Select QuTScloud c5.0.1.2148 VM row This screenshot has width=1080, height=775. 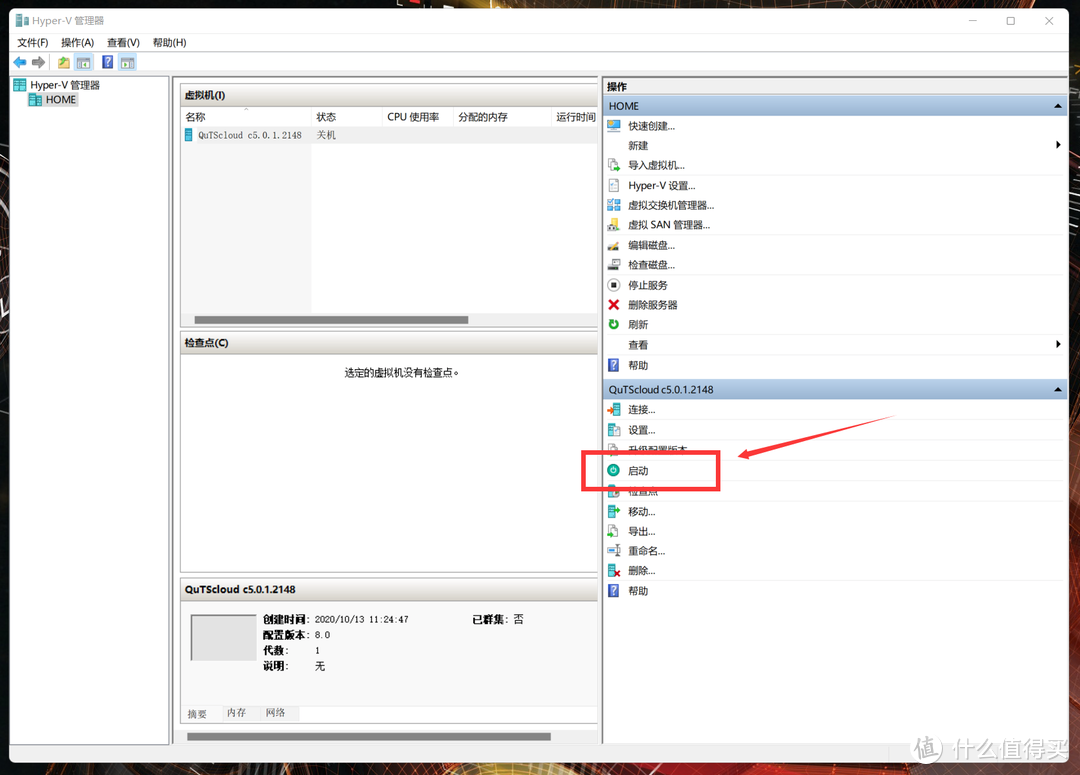coord(390,135)
